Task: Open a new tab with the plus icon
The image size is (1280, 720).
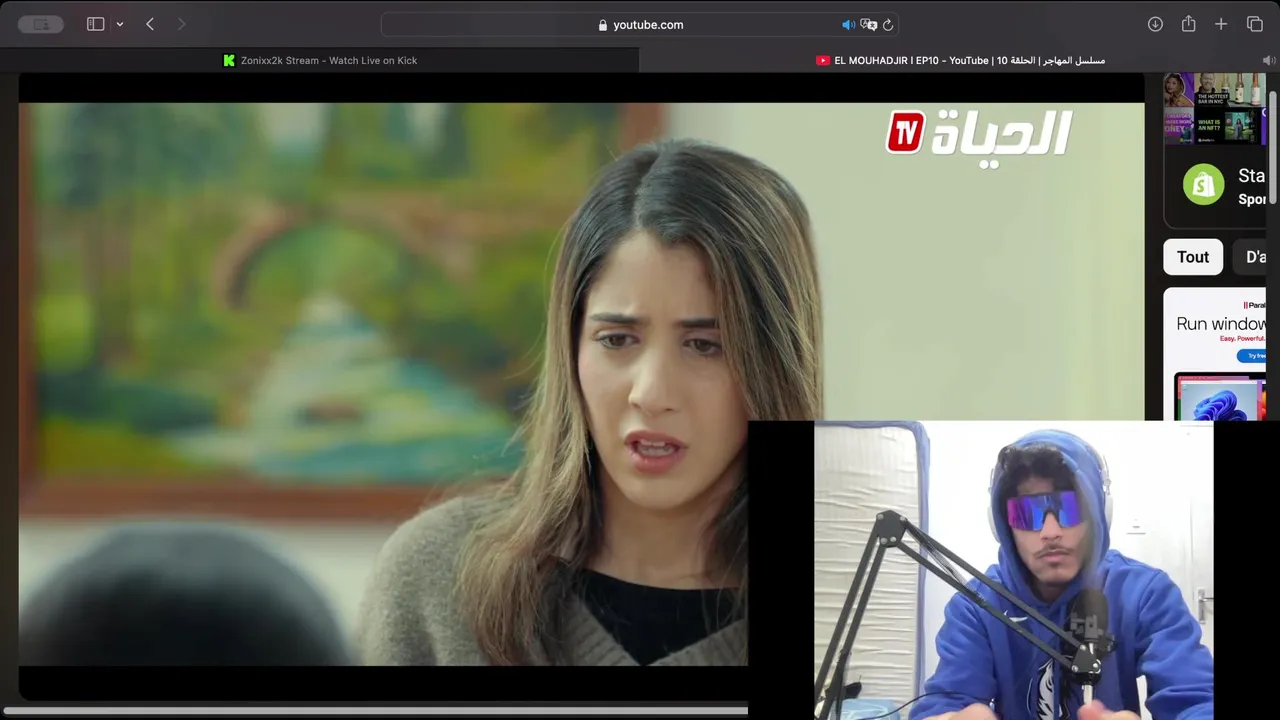Action: click(x=1221, y=24)
